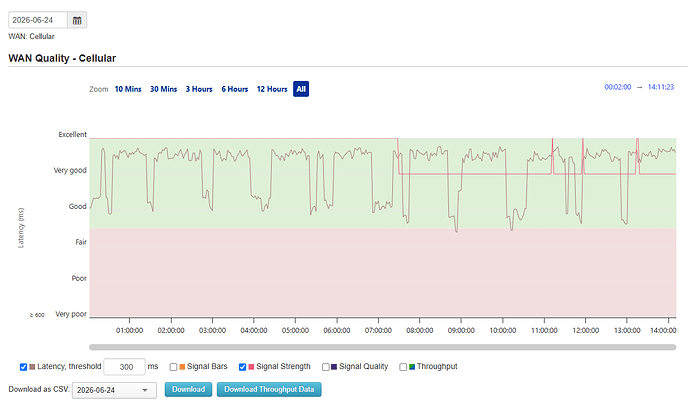Viewport: 690px width, 406px height.
Task: Click the latency threshold input field
Action: [125, 367]
